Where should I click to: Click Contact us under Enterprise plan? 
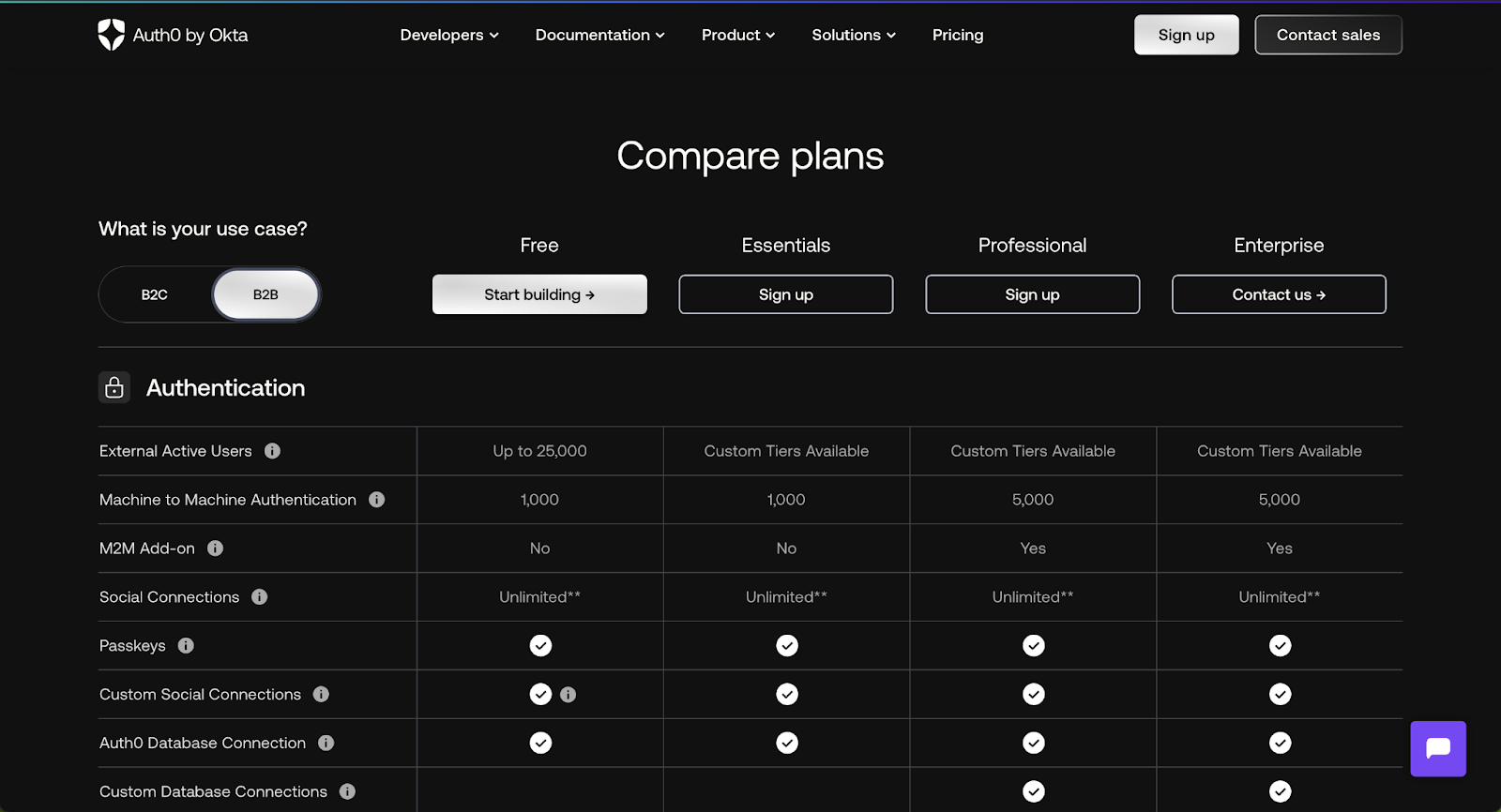(x=1279, y=294)
